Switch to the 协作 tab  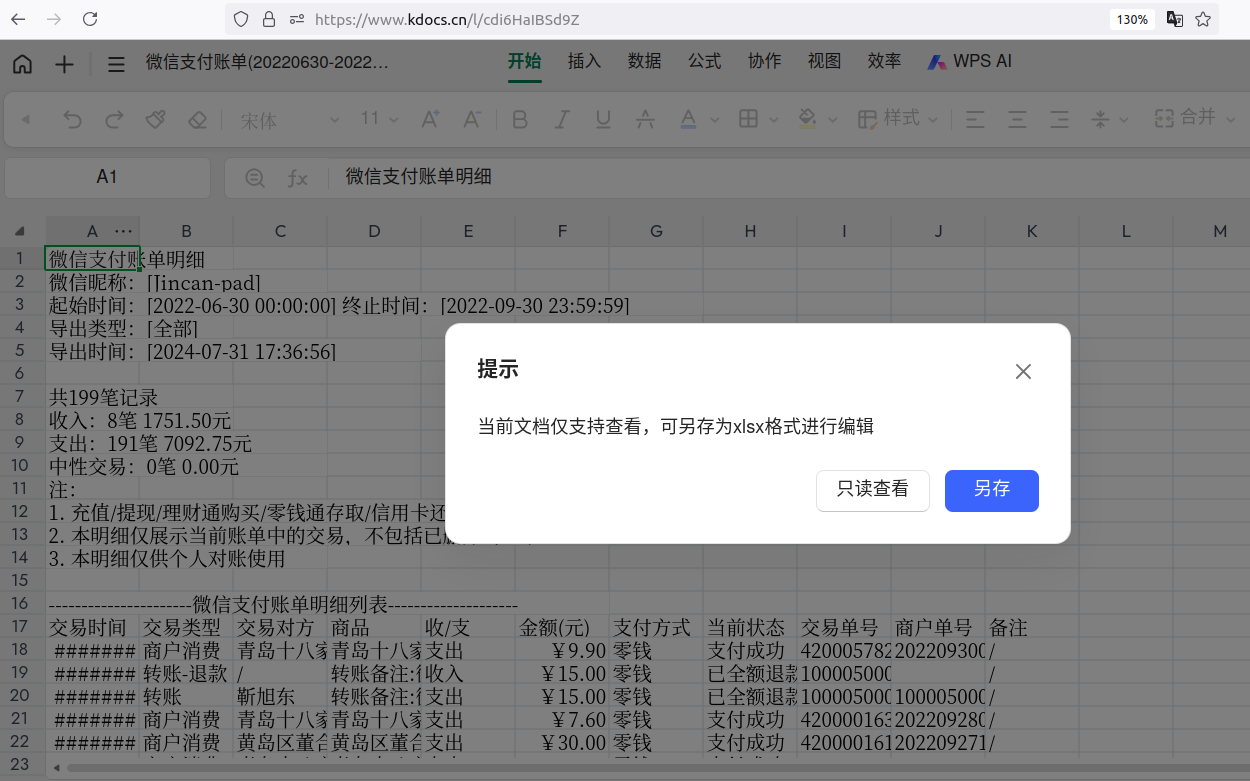[764, 62]
